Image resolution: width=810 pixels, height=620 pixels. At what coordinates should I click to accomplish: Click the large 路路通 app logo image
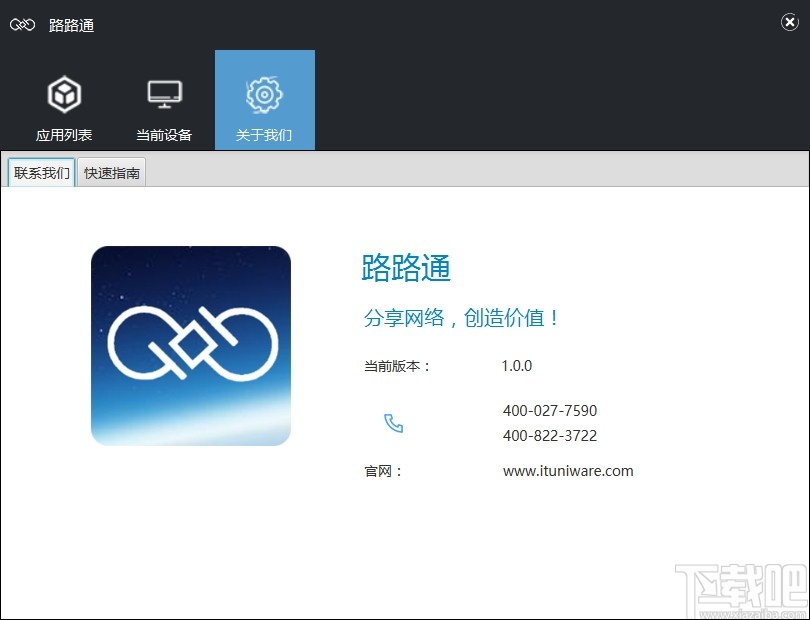190,344
